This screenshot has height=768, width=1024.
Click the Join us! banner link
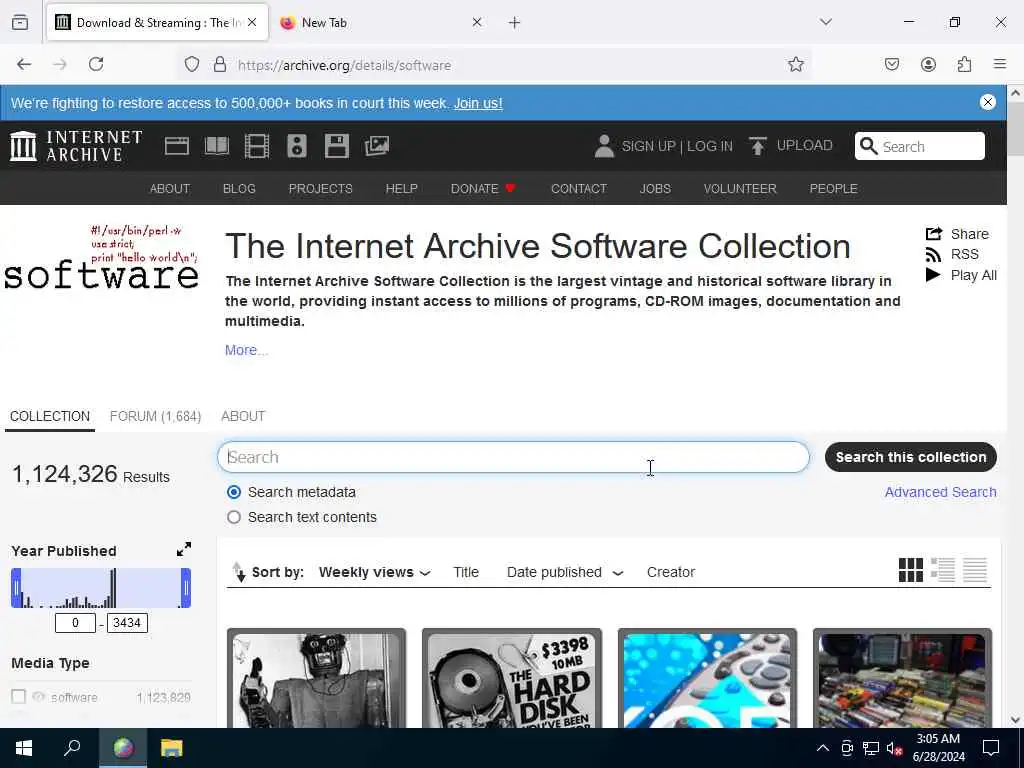(478, 103)
